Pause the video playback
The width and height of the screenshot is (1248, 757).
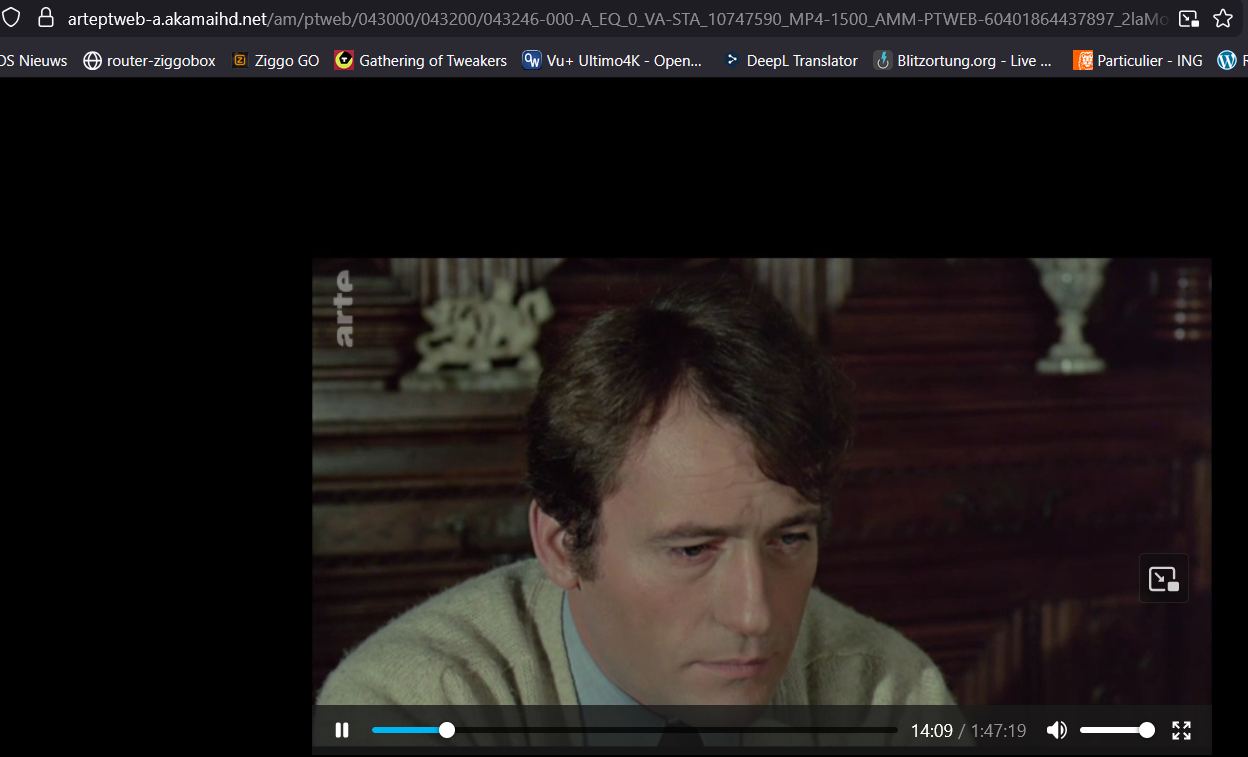(x=342, y=731)
